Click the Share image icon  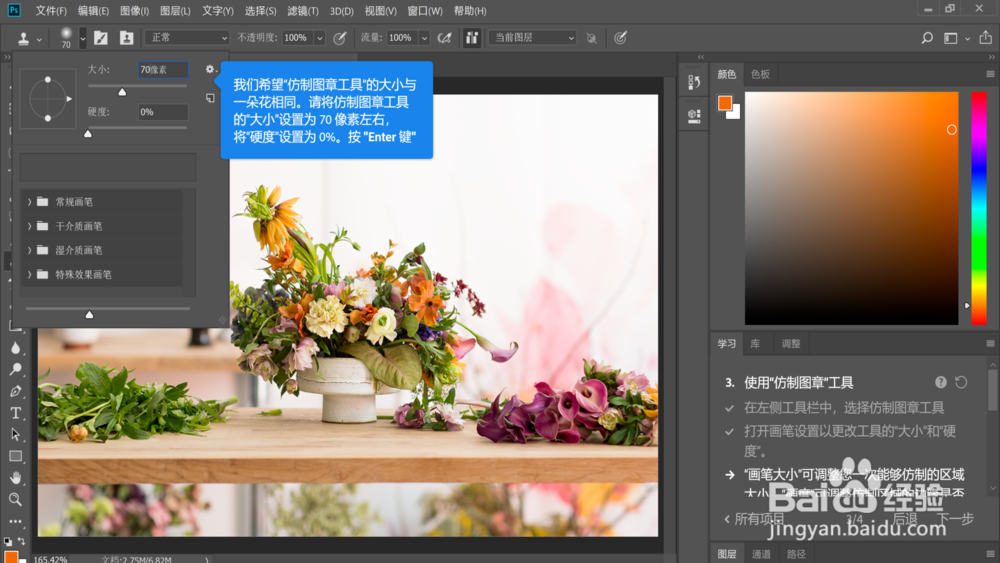click(x=985, y=38)
